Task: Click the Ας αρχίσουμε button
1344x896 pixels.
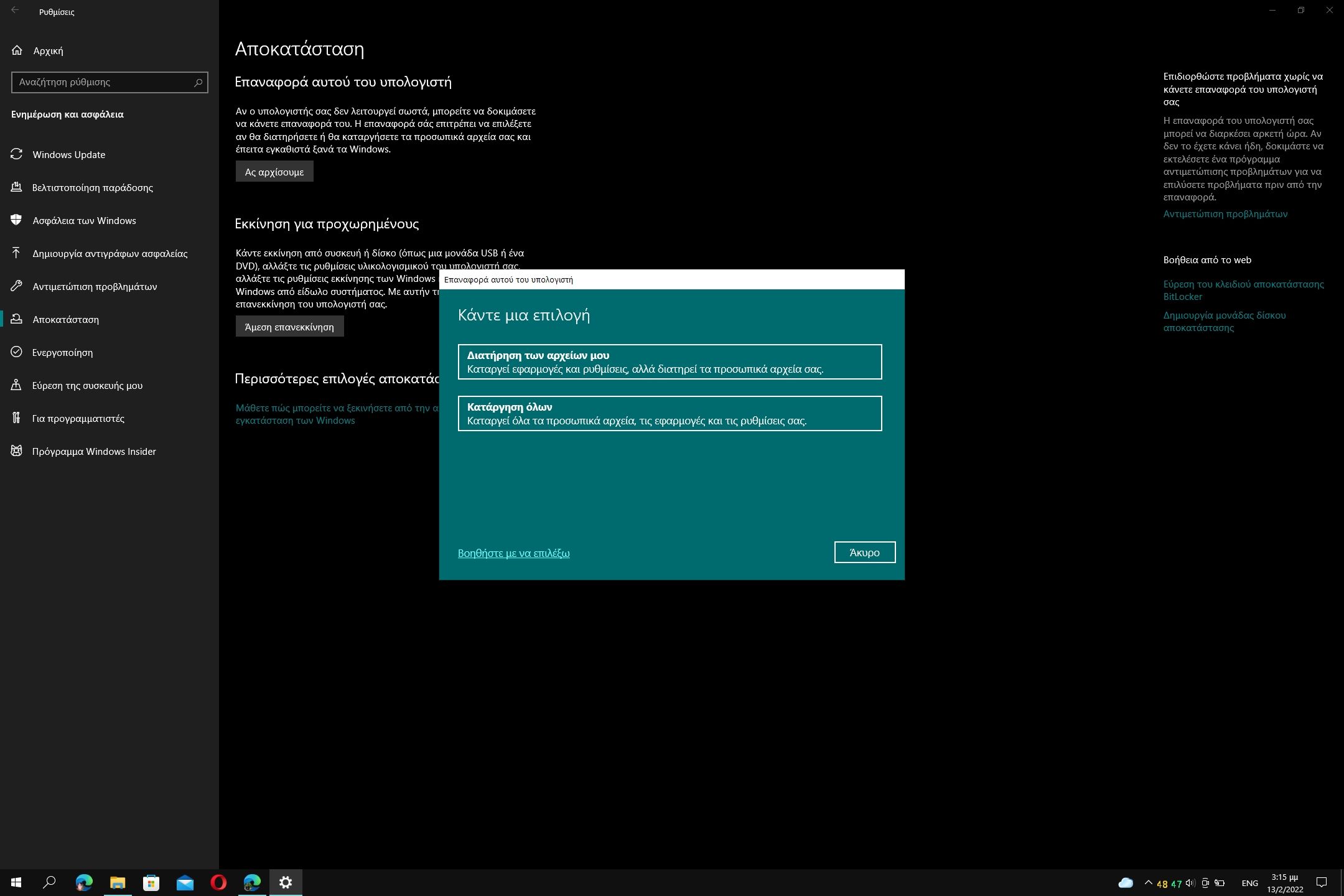Action: point(274,170)
